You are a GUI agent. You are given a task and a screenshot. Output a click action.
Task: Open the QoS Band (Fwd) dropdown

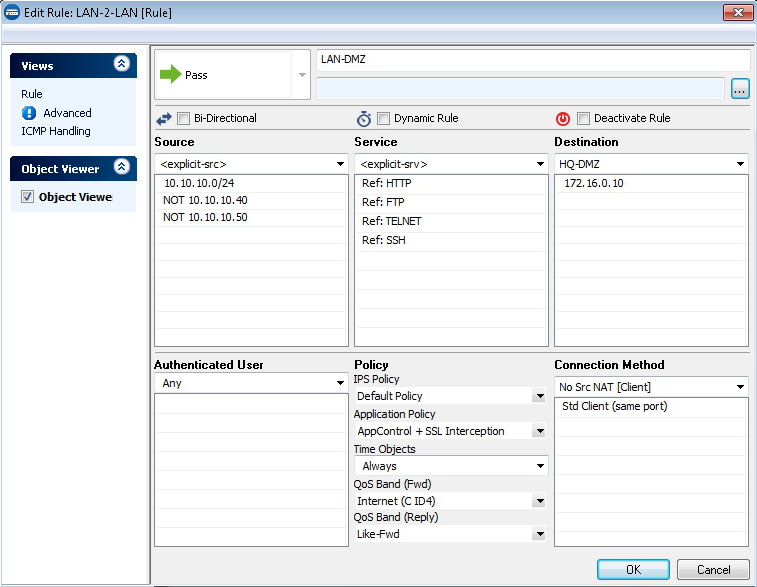[540, 501]
